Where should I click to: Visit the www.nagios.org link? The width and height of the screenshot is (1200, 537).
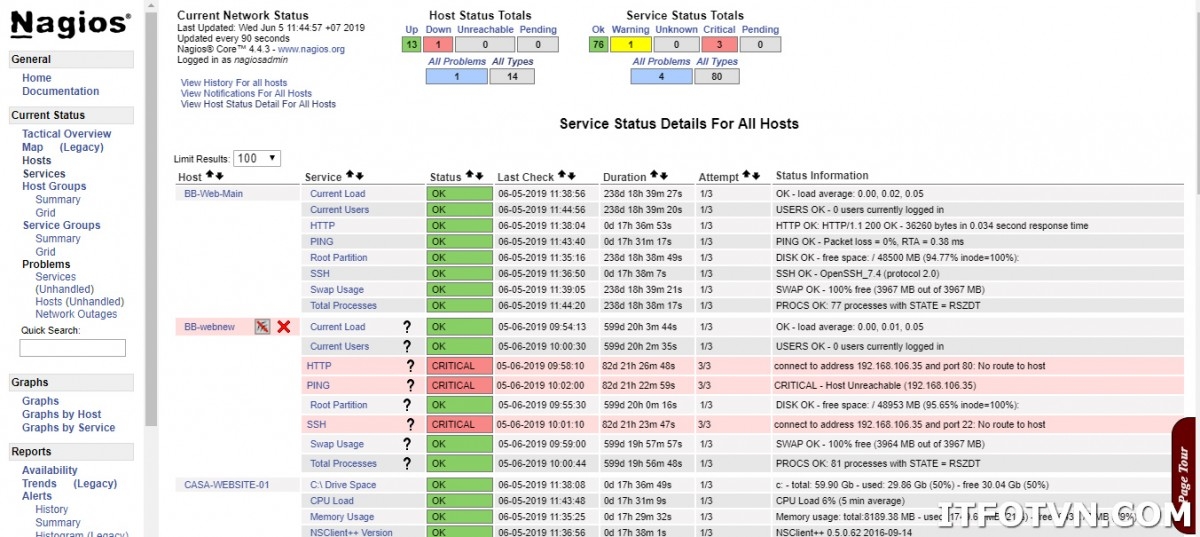311,49
